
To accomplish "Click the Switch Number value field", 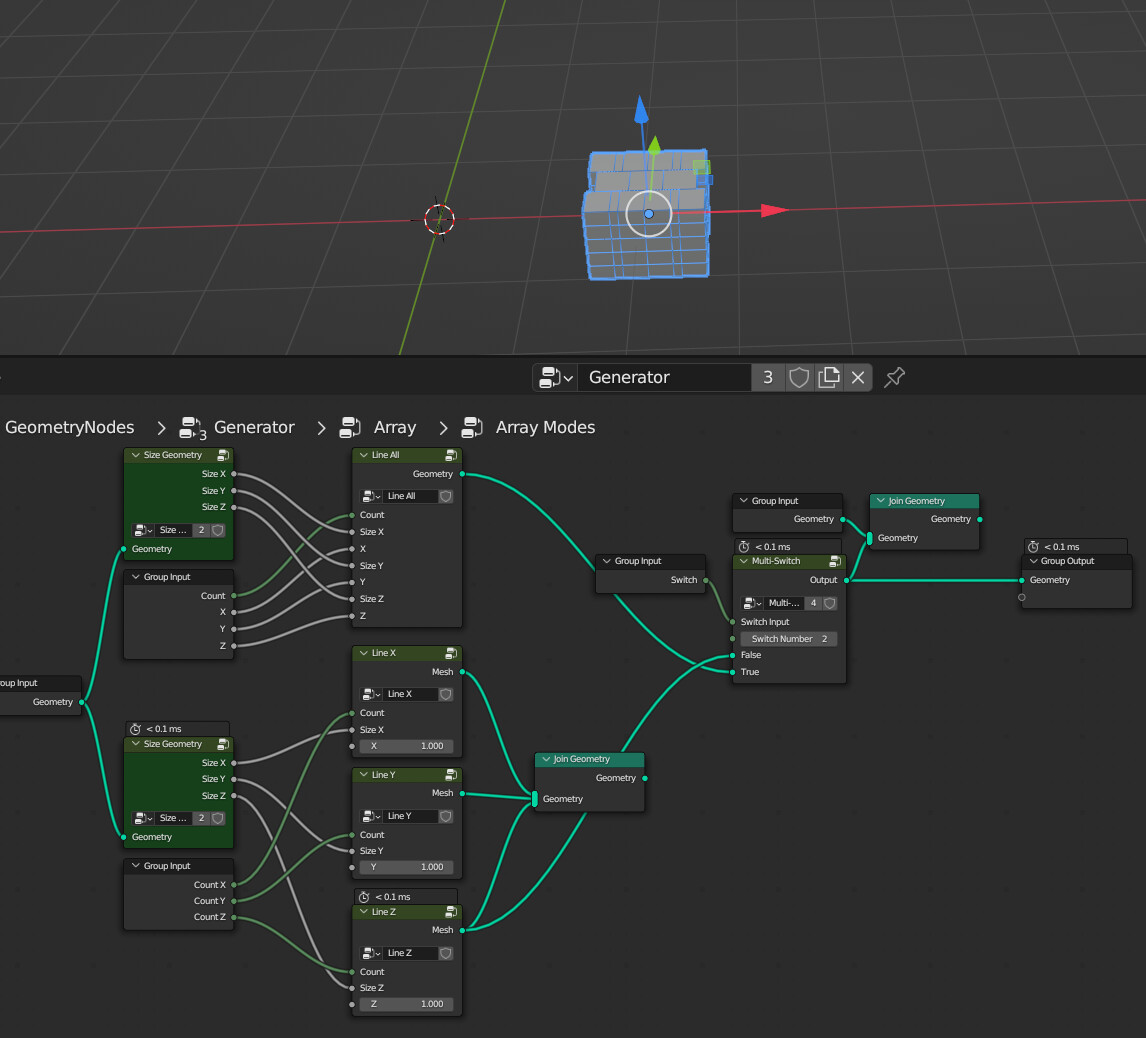I will coord(789,639).
